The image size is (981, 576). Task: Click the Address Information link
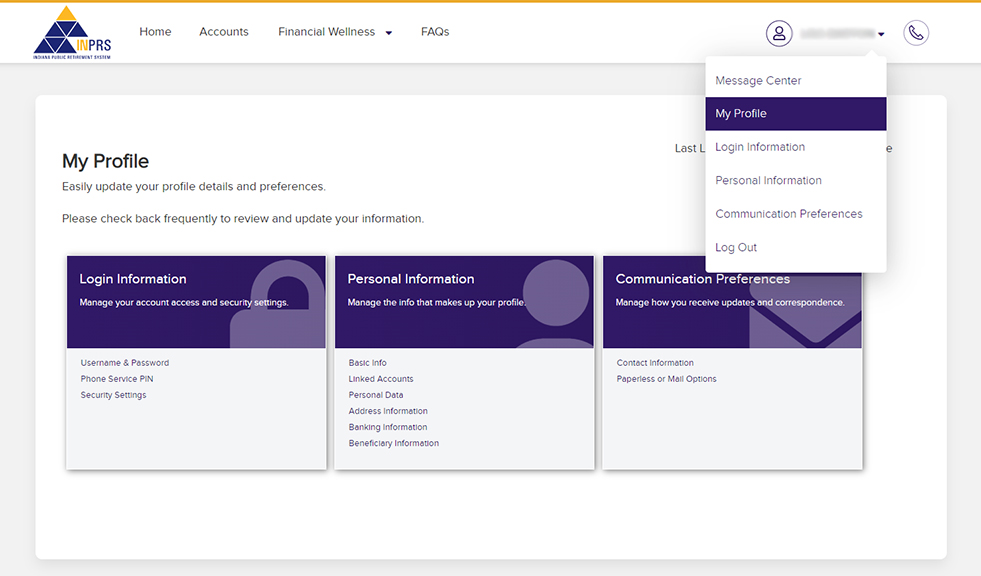coord(387,410)
